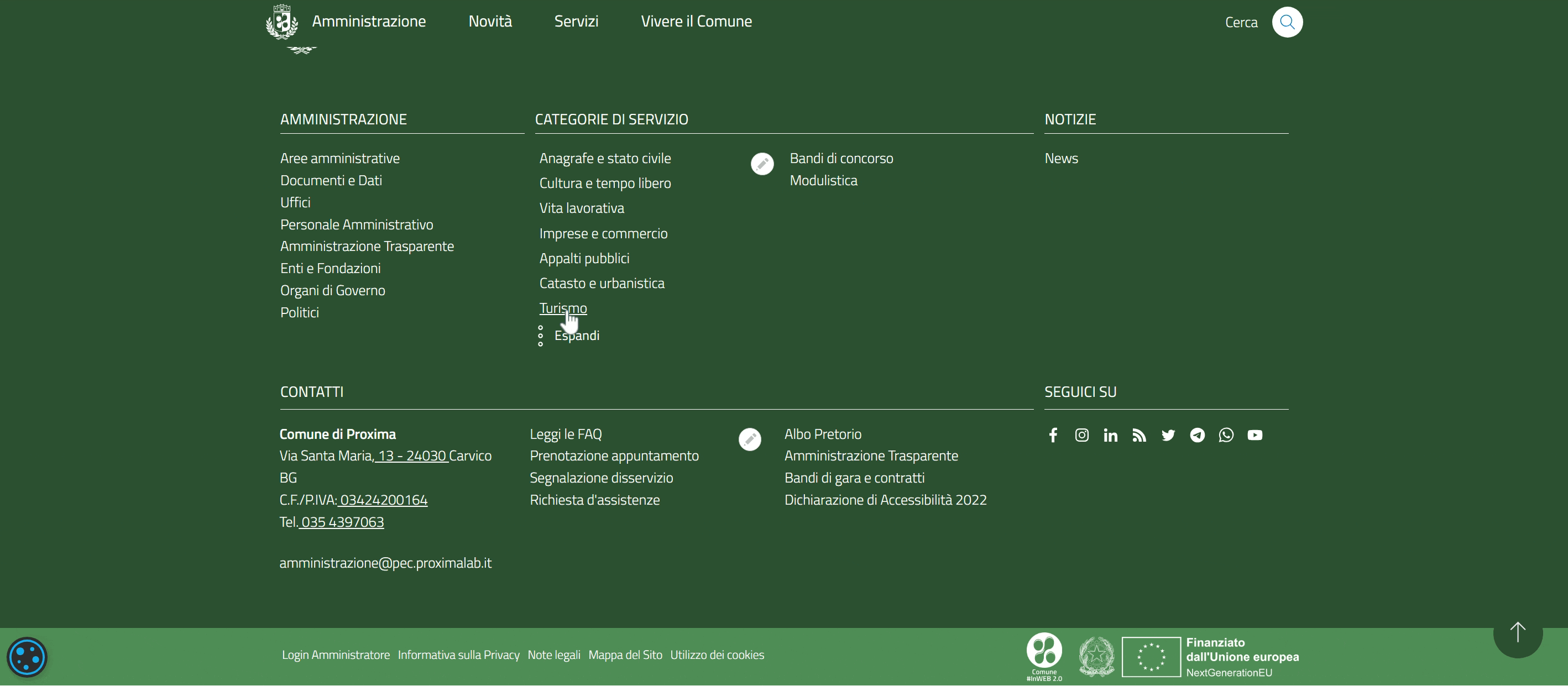
Task: Click Login Amministratore link
Action: pos(336,655)
